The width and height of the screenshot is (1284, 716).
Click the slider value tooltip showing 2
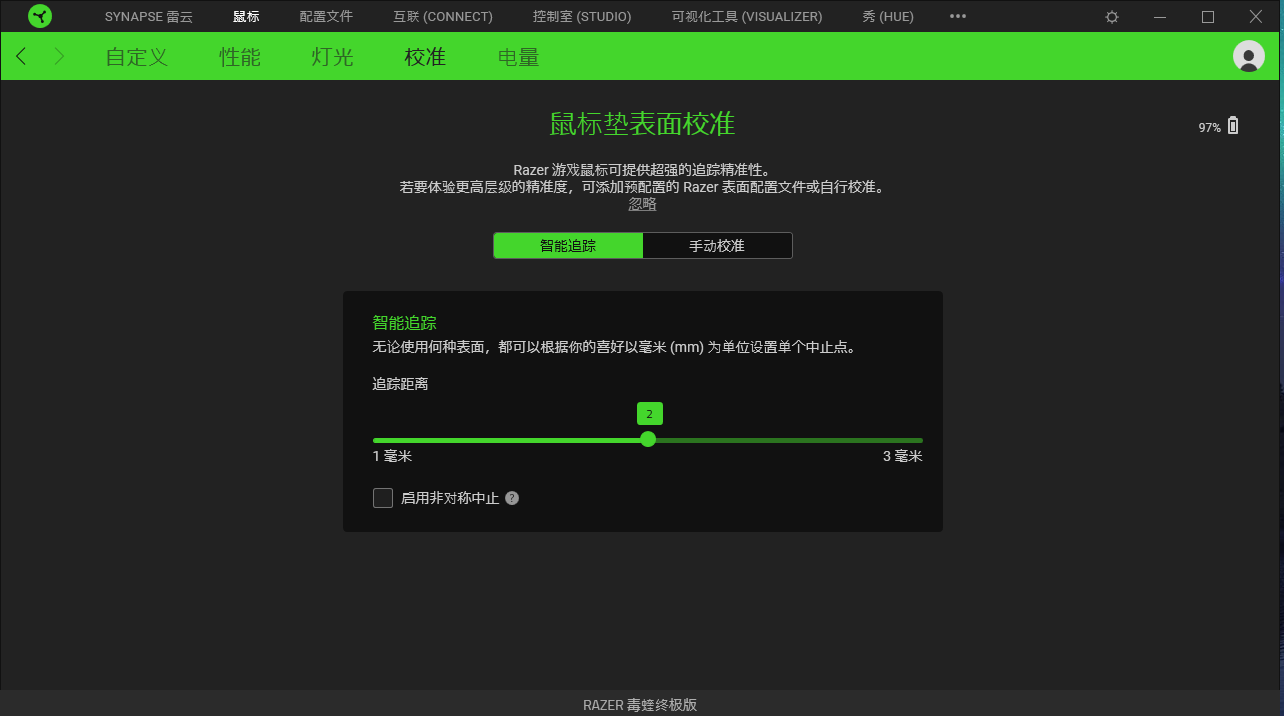[x=650, y=413]
